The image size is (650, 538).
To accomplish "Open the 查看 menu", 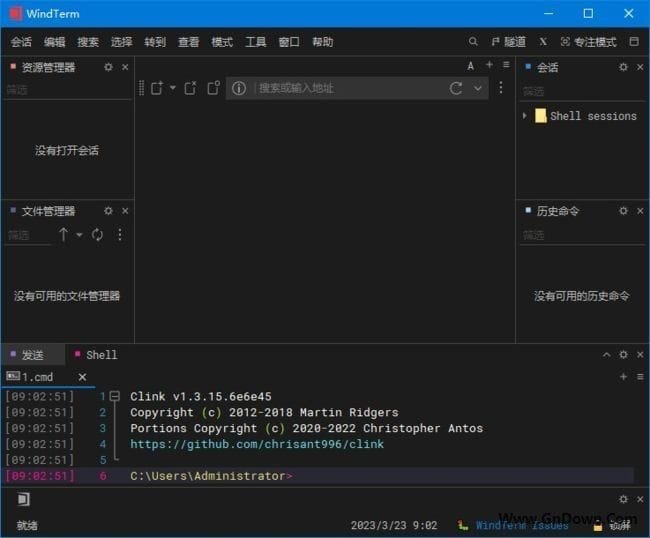I will click(x=189, y=42).
